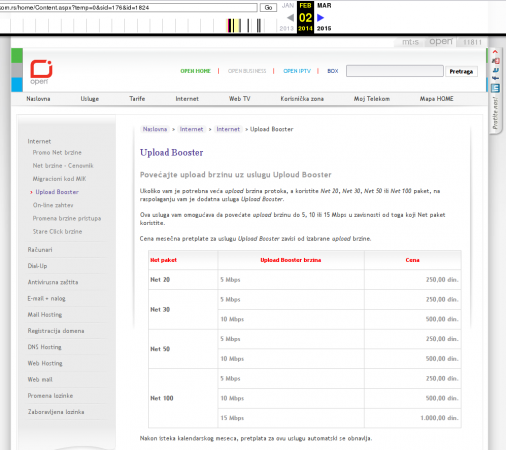Open Promena brzine pristupa sidebar item
Screen dimensions: 506x450
coord(67,218)
